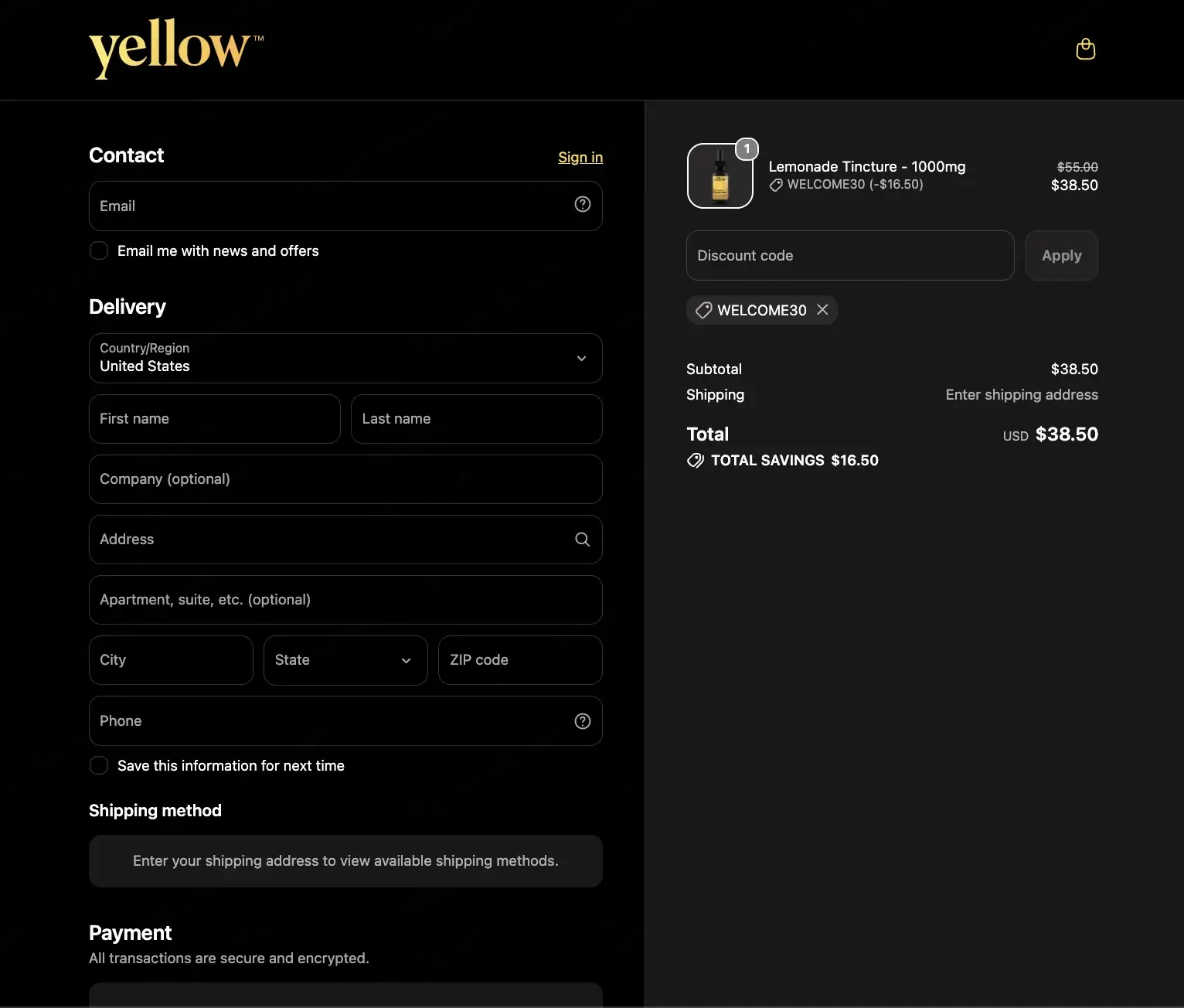The image size is (1184, 1008).
Task: Click the search icon in Address field
Action: point(583,540)
